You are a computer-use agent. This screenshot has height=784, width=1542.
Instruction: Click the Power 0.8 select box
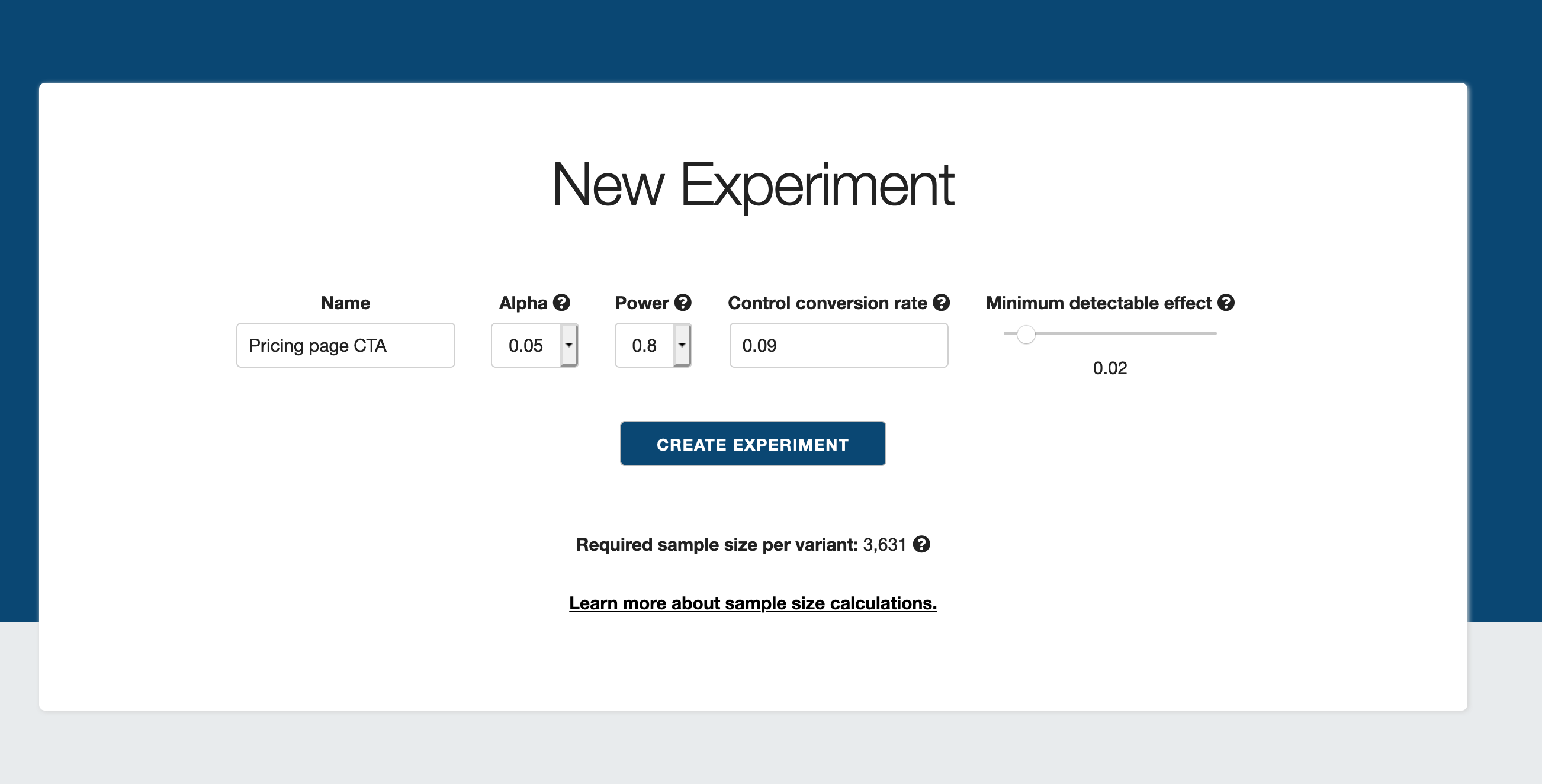coord(644,345)
